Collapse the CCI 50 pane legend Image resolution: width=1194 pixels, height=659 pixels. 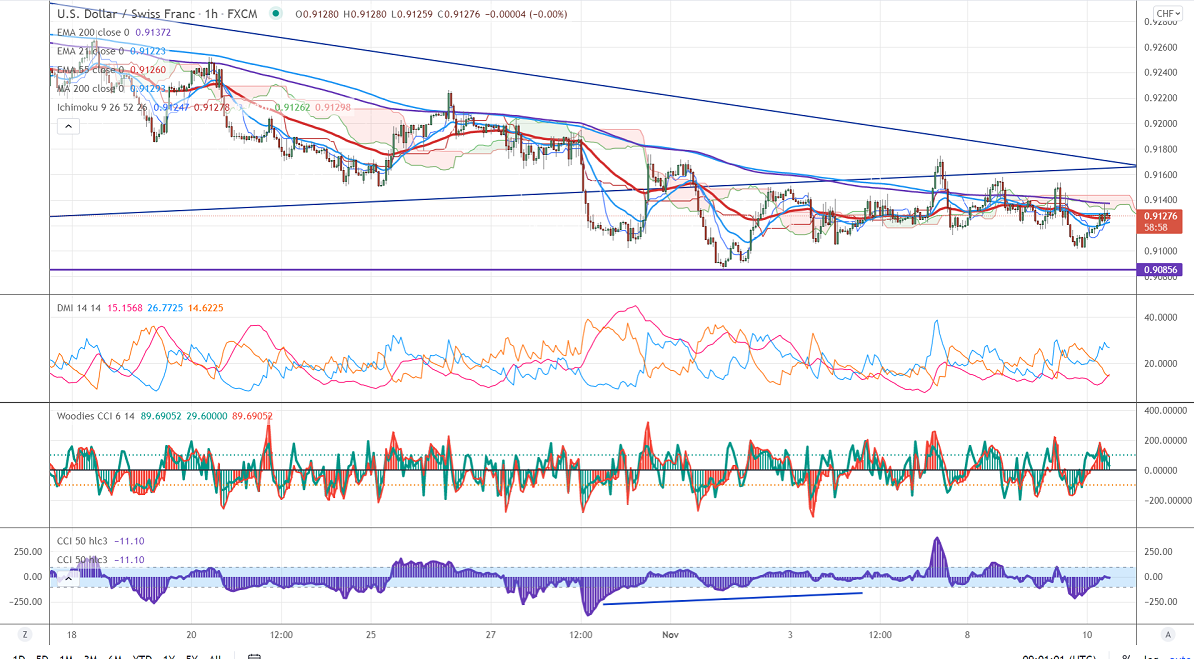69,578
